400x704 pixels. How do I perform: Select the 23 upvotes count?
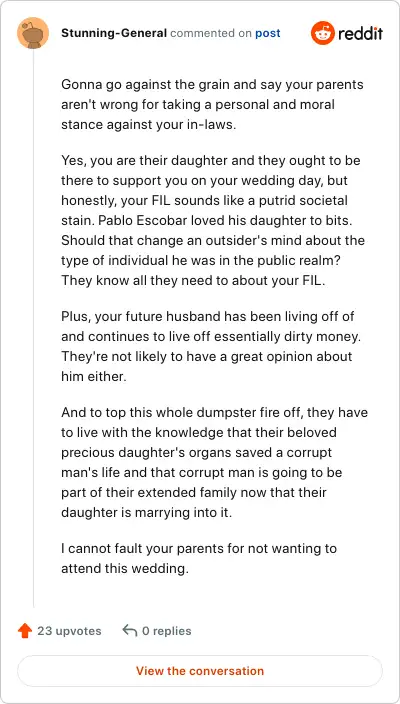click(x=69, y=631)
